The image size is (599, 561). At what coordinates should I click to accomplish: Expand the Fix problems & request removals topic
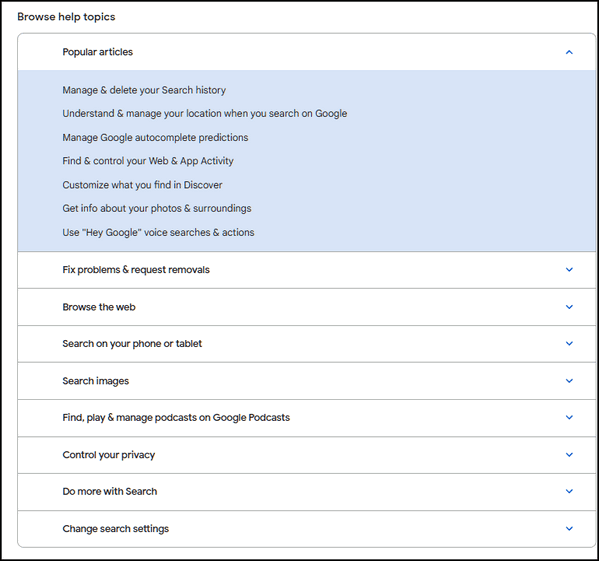(x=306, y=270)
